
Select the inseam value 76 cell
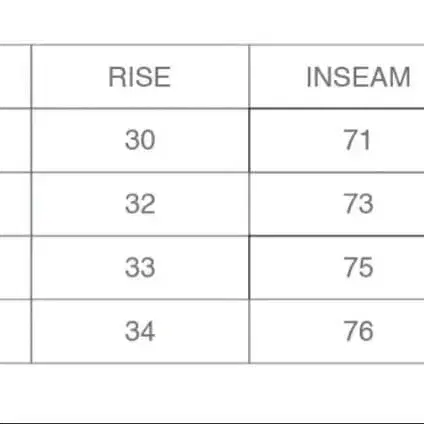337,331
